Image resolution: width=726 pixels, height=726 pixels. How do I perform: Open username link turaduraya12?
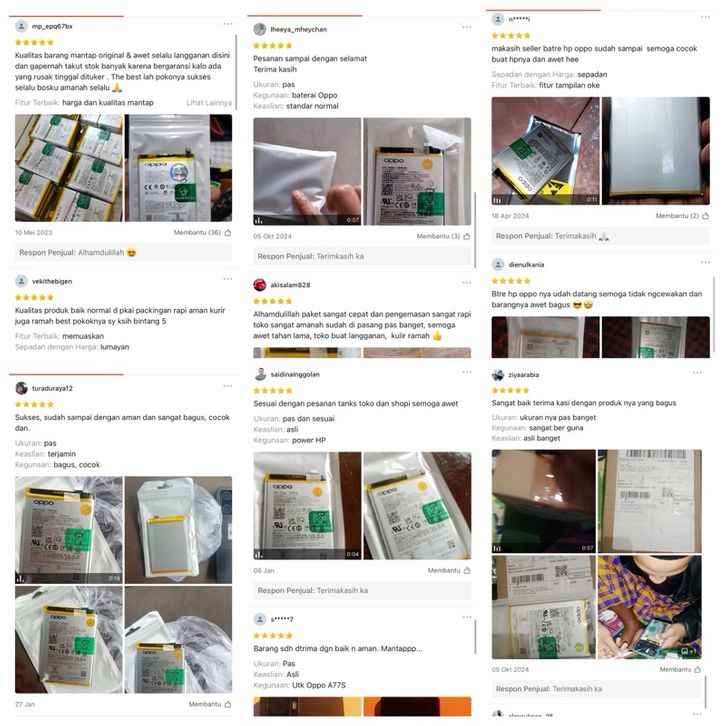[x=52, y=388]
